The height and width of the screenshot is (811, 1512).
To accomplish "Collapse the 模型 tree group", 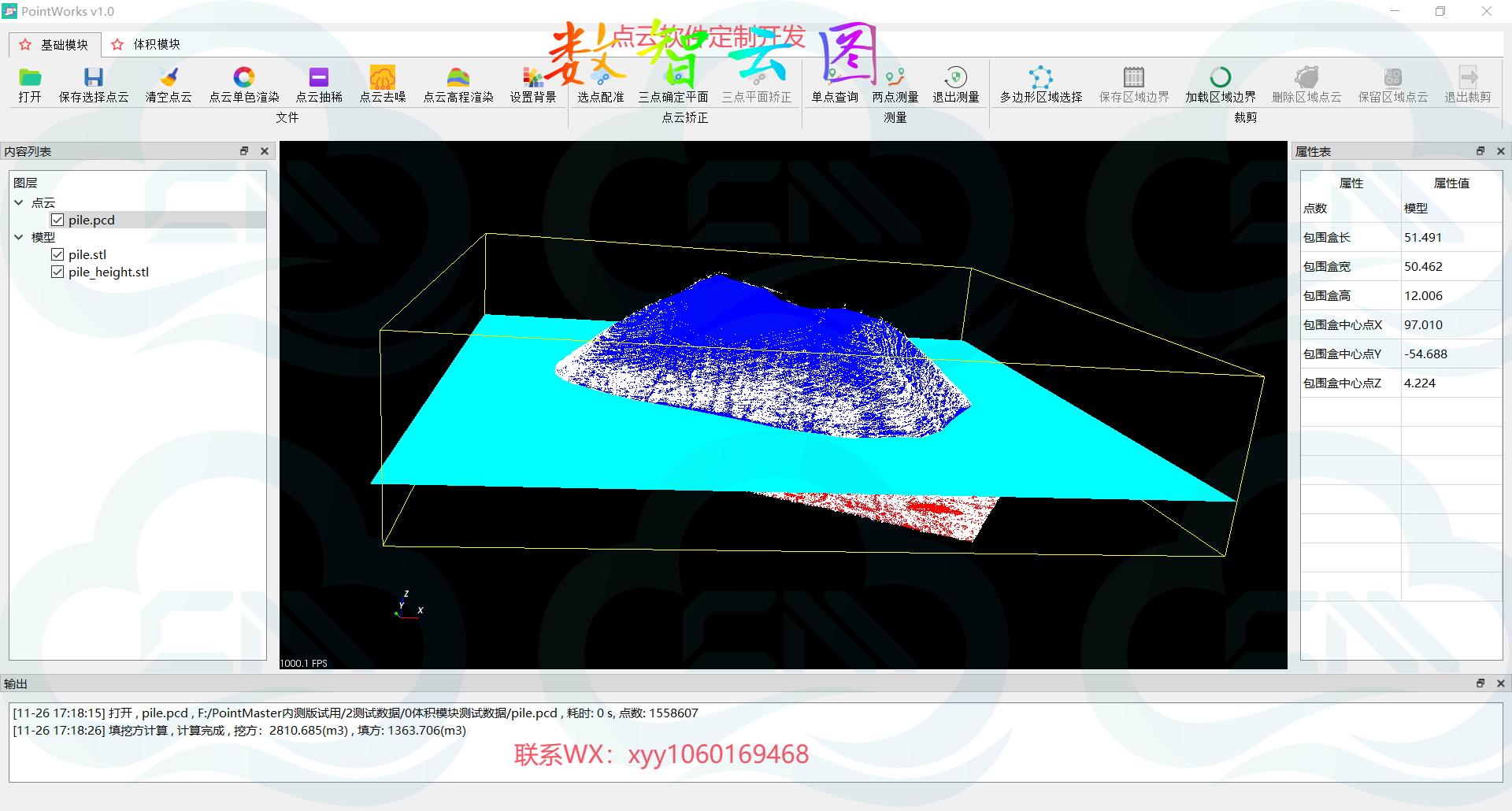I will pos(19,238).
